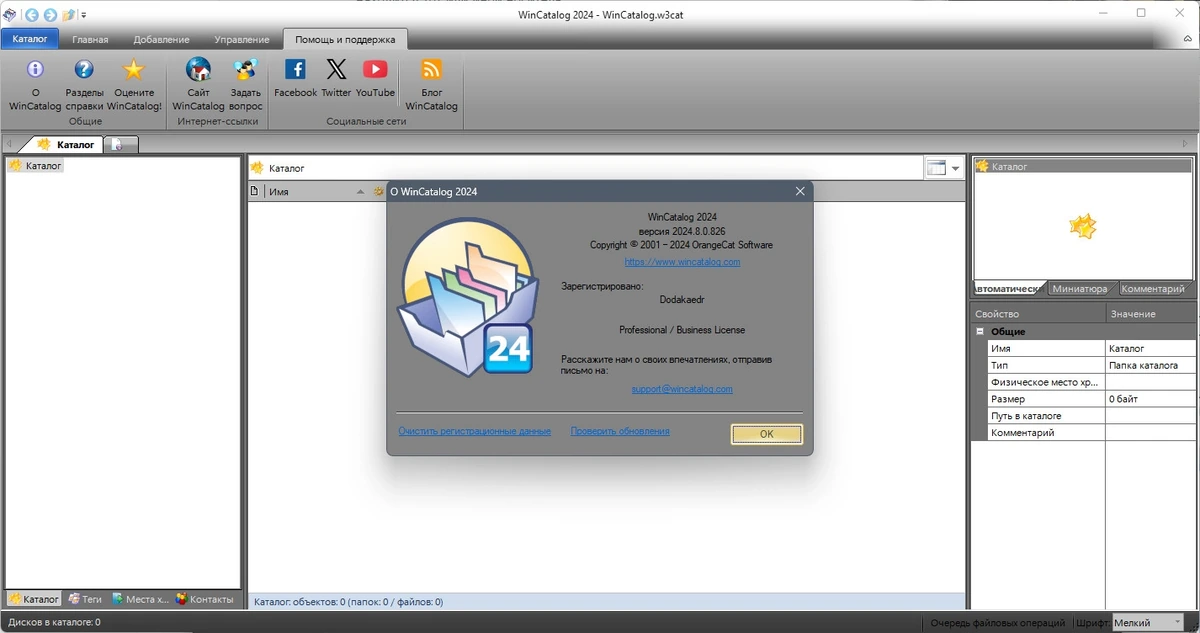Open Разделы справки help topics
The width and height of the screenshot is (1200, 633).
(85, 84)
